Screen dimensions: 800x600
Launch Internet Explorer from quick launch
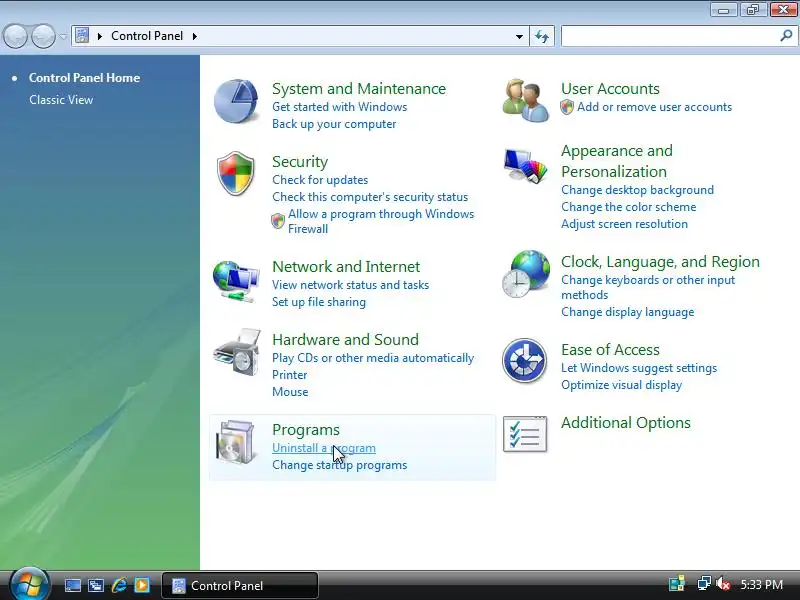pos(119,585)
